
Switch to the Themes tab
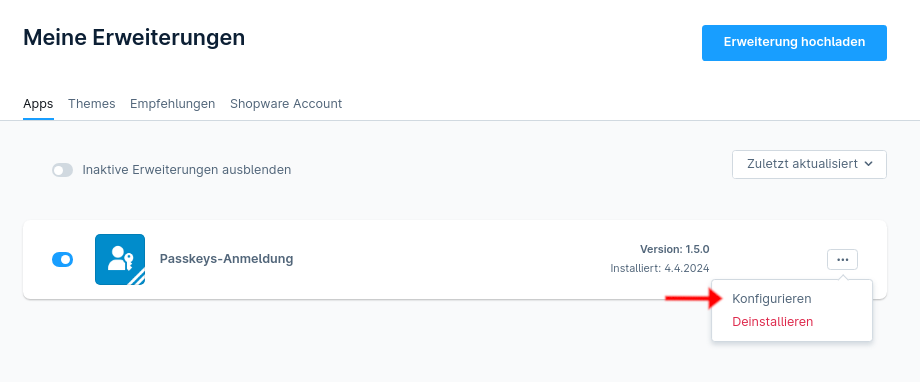pyautogui.click(x=92, y=104)
